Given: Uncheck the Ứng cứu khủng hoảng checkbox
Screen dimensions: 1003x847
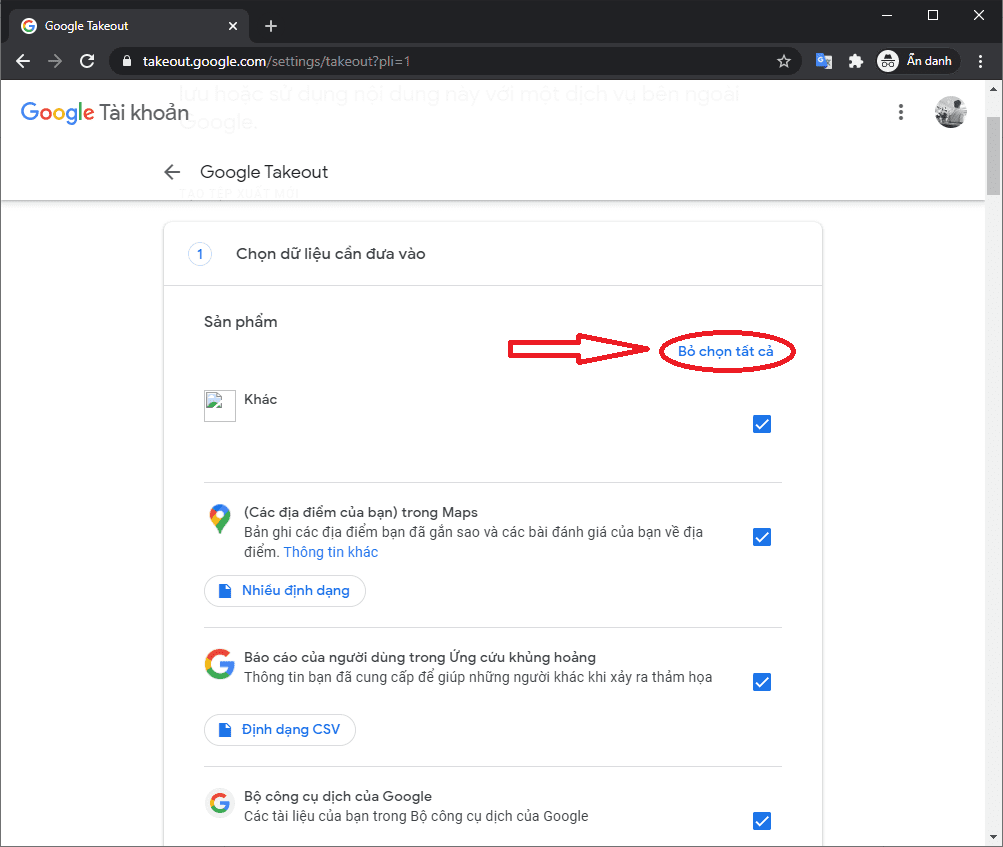Looking at the screenshot, I should 762,682.
